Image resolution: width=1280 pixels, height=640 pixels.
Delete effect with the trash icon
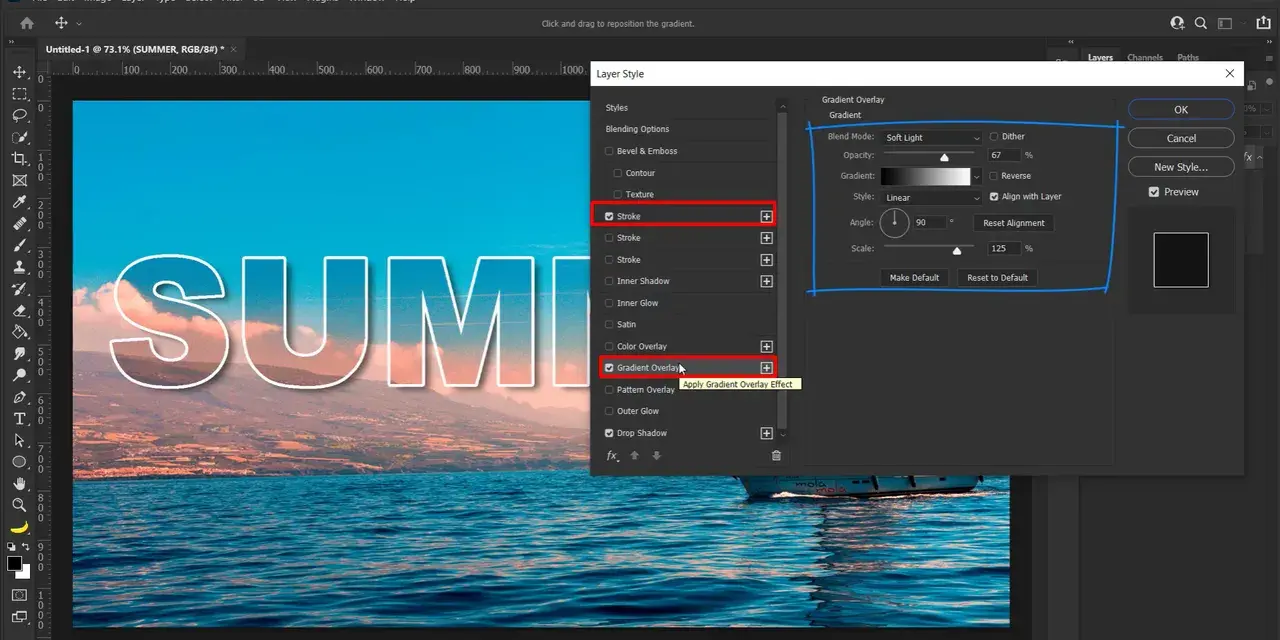coord(776,456)
